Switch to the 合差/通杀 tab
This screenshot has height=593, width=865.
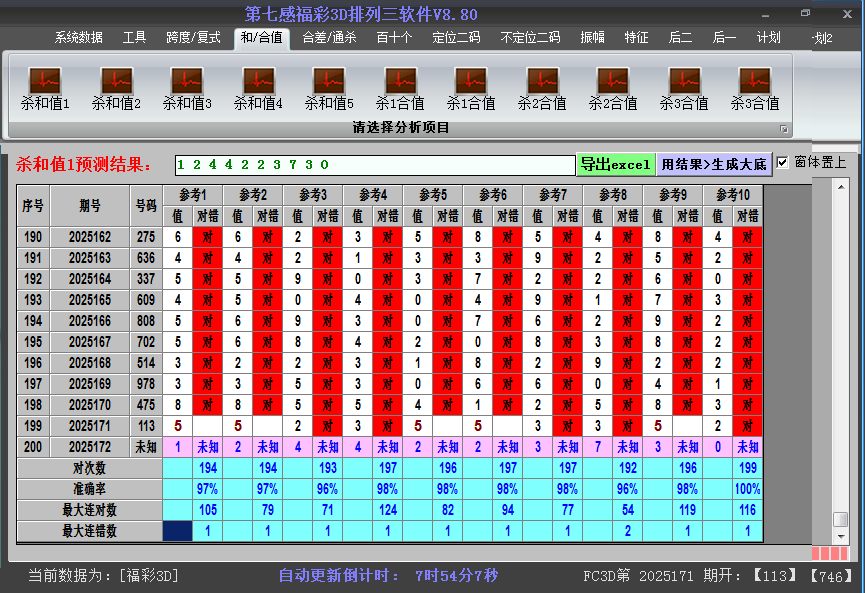tap(329, 38)
